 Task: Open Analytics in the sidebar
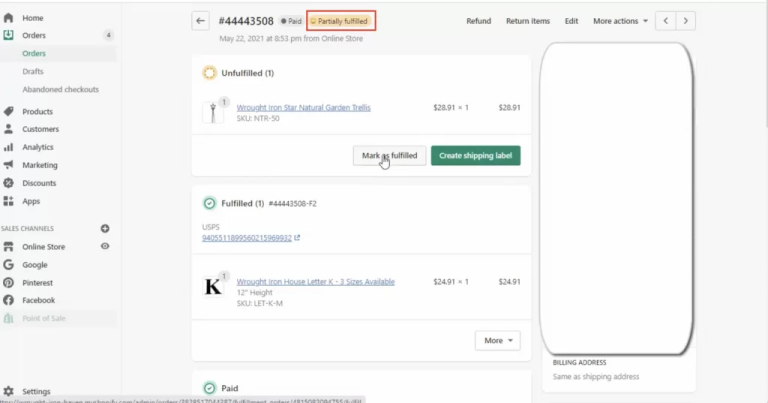point(38,147)
